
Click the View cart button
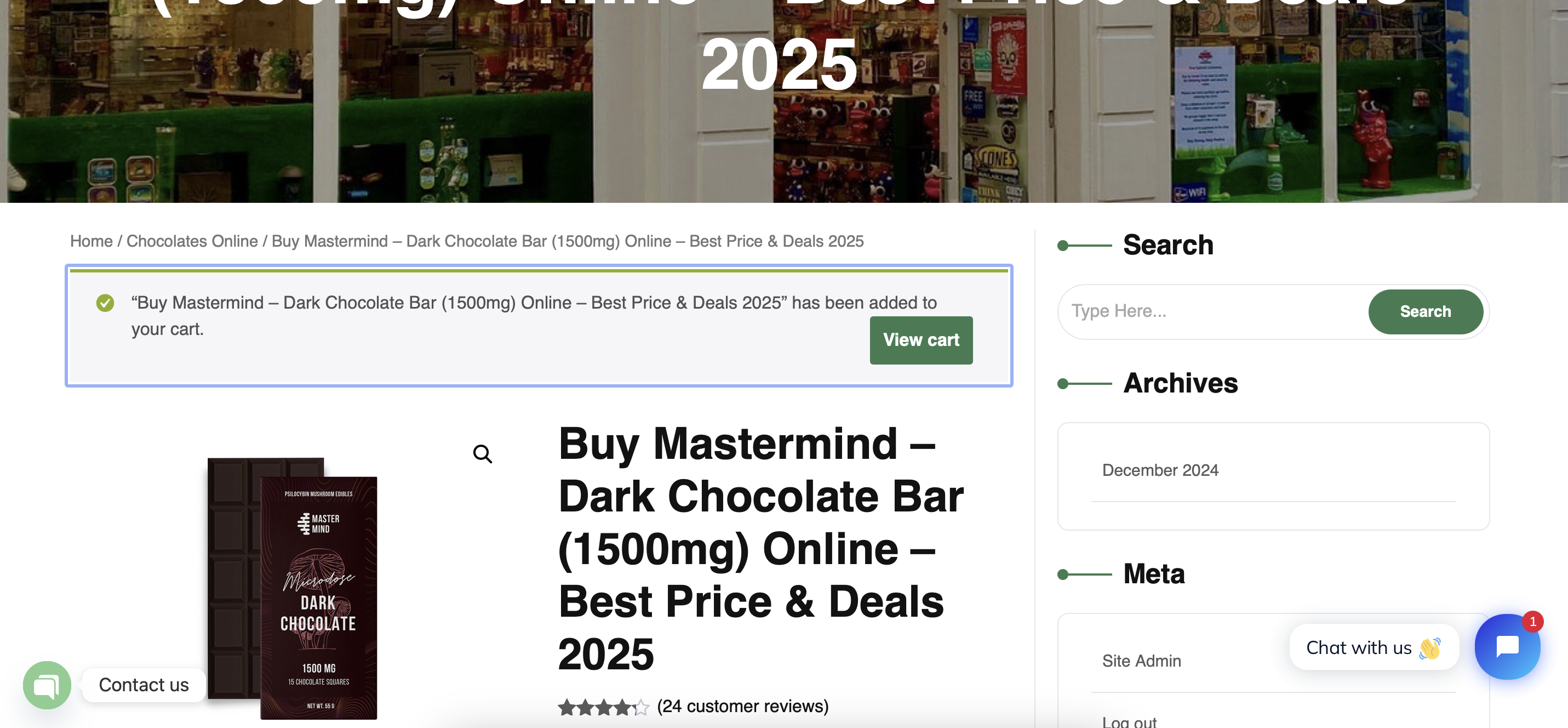point(921,340)
